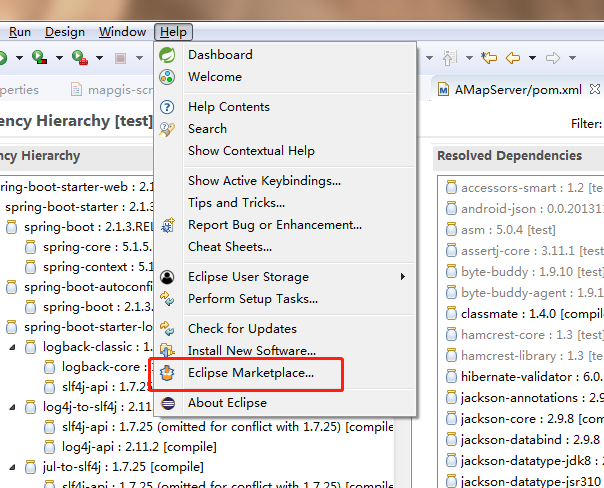Open Help Contents
Screen dimensions: 604x488
coord(229,107)
